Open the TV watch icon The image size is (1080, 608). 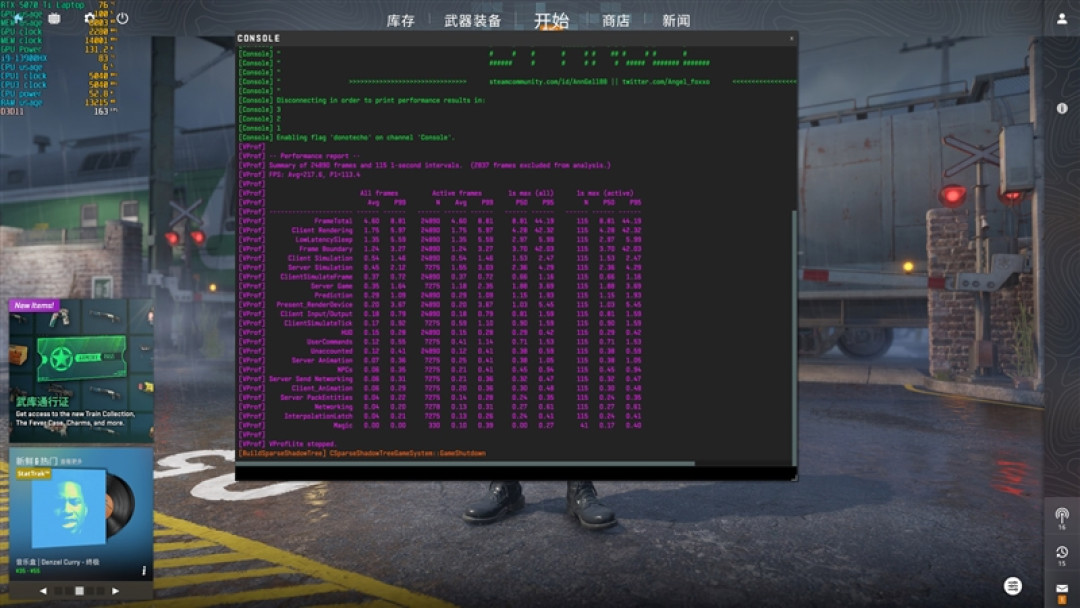54,19
